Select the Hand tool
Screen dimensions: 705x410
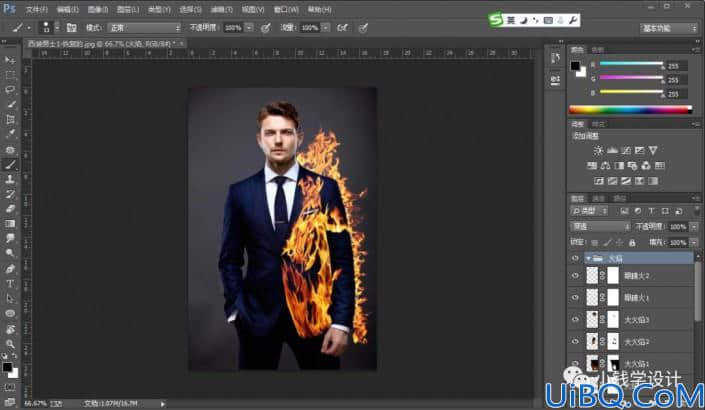point(10,329)
